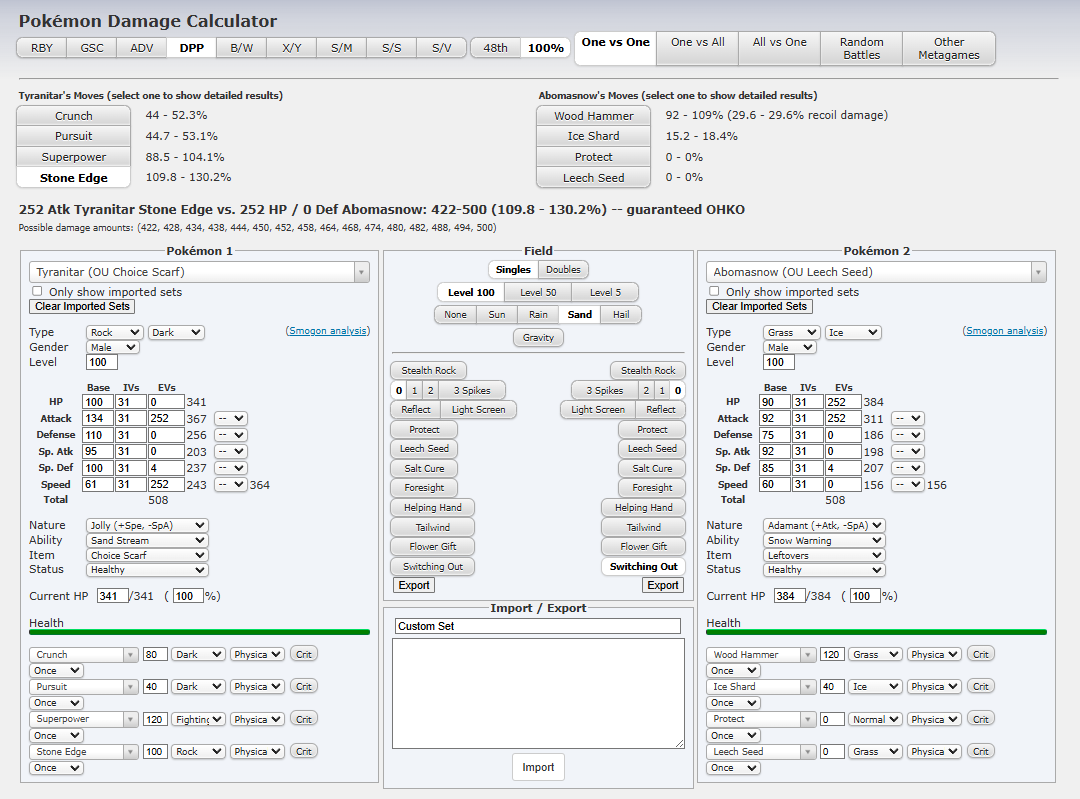Image resolution: width=1080 pixels, height=799 pixels.
Task: Click Clear Imported Sets for Pokémon 2
Action: 759,307
